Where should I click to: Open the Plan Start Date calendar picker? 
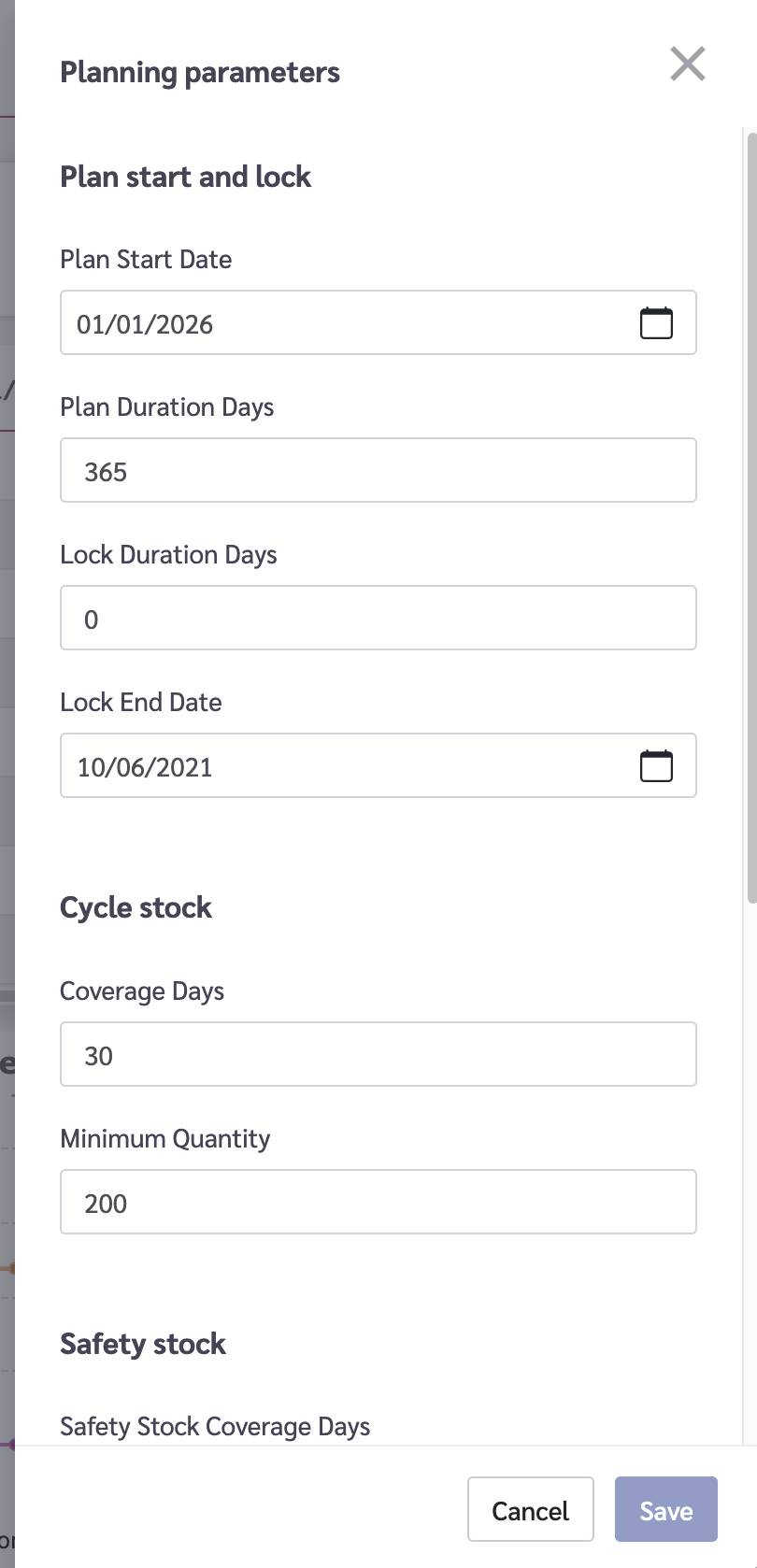tap(656, 323)
